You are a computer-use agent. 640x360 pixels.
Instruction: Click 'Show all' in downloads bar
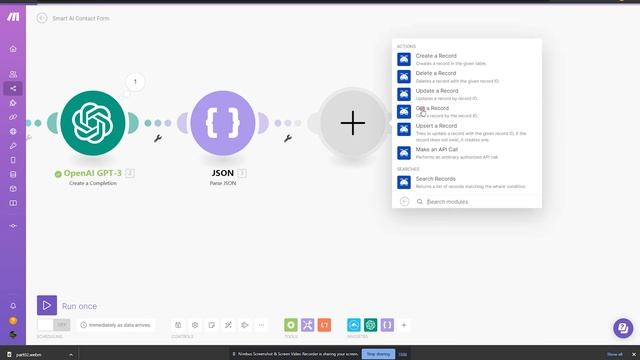(x=615, y=354)
